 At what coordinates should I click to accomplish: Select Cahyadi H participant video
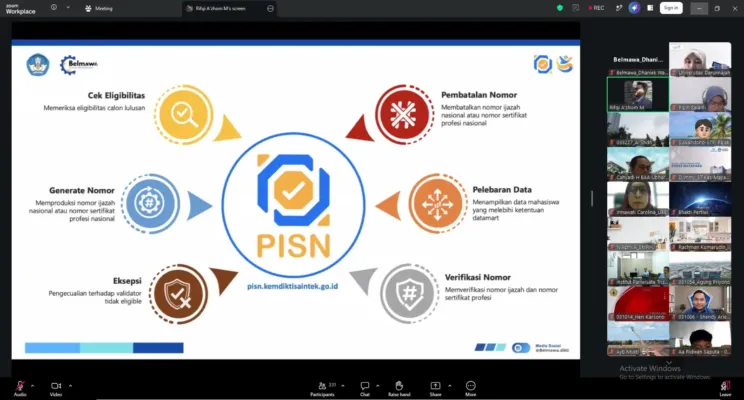tap(638, 164)
